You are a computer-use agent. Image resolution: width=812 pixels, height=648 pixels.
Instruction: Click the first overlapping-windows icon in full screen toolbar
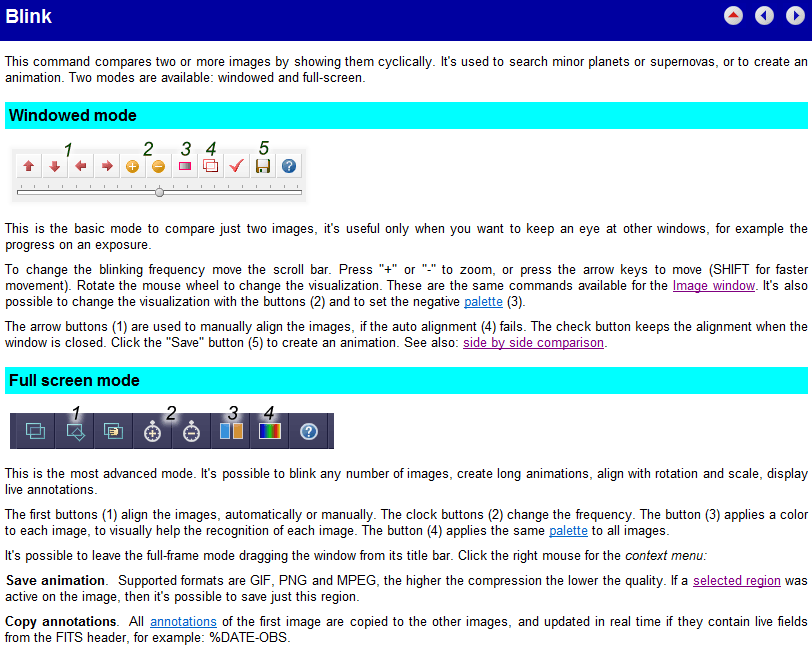tap(35, 431)
